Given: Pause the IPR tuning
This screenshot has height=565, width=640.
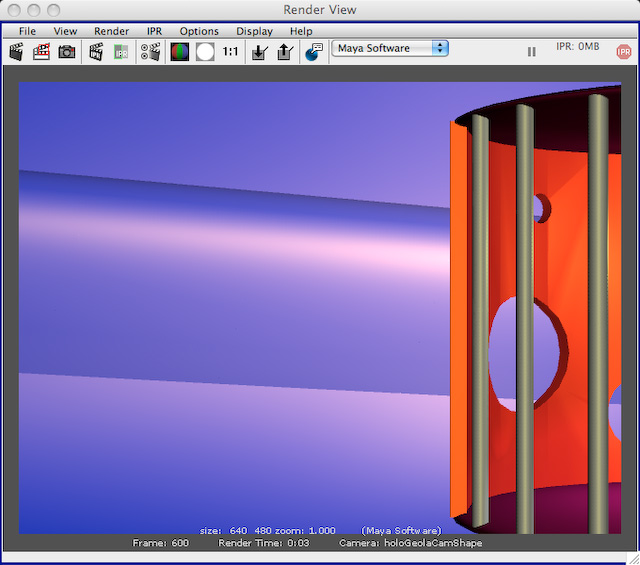Looking at the screenshot, I should pyautogui.click(x=531, y=51).
